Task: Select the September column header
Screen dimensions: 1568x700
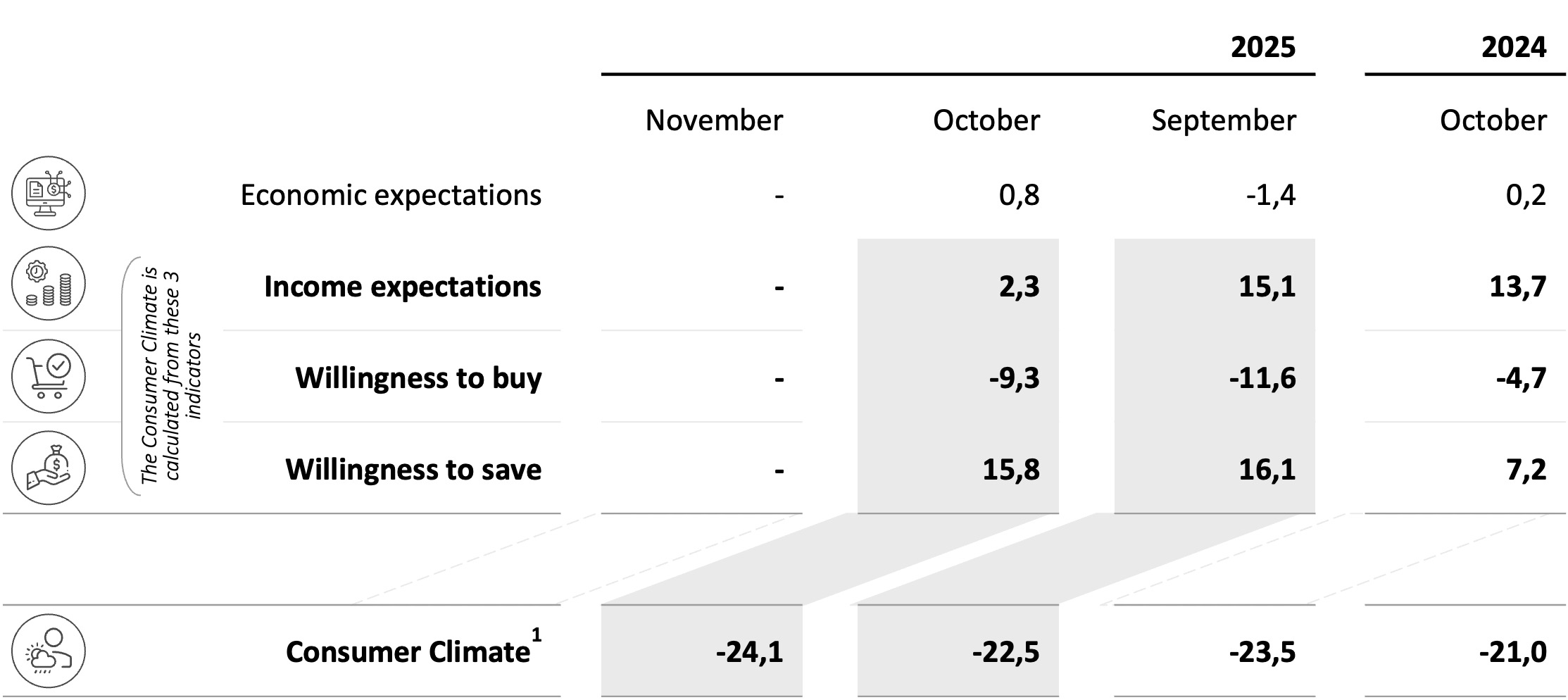Action: point(1223,120)
